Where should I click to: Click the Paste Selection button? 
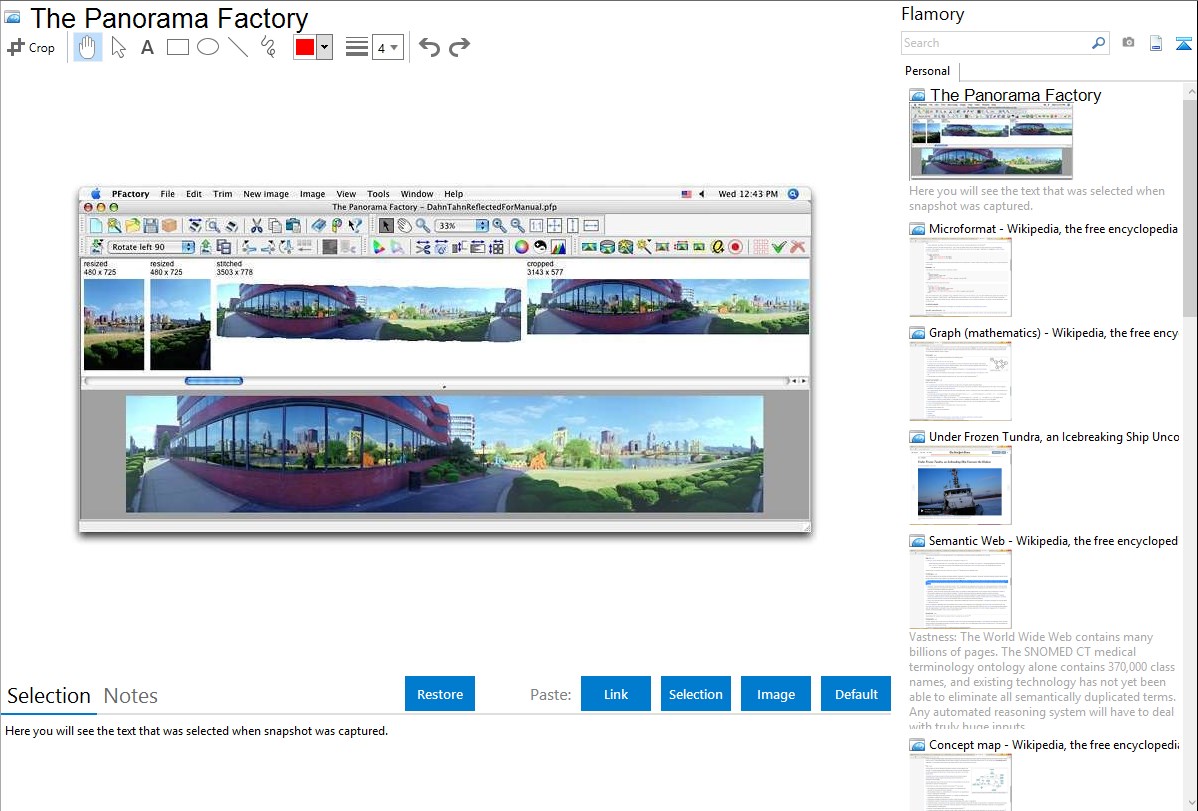696,694
